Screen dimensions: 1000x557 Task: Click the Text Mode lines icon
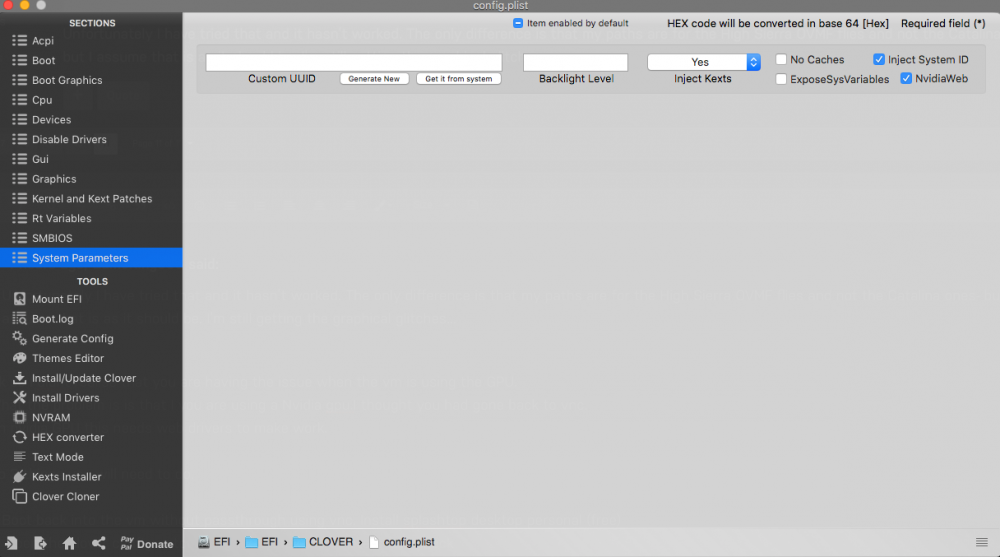(20, 457)
